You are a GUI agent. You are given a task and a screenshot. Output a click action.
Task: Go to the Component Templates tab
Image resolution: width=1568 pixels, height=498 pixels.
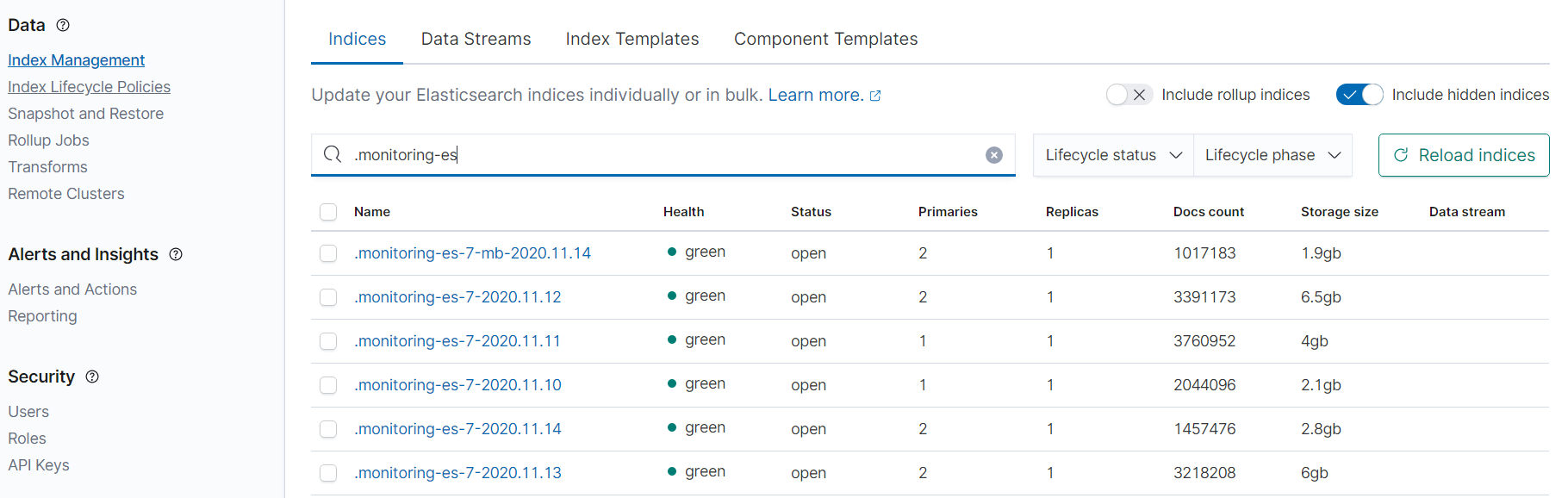click(825, 39)
